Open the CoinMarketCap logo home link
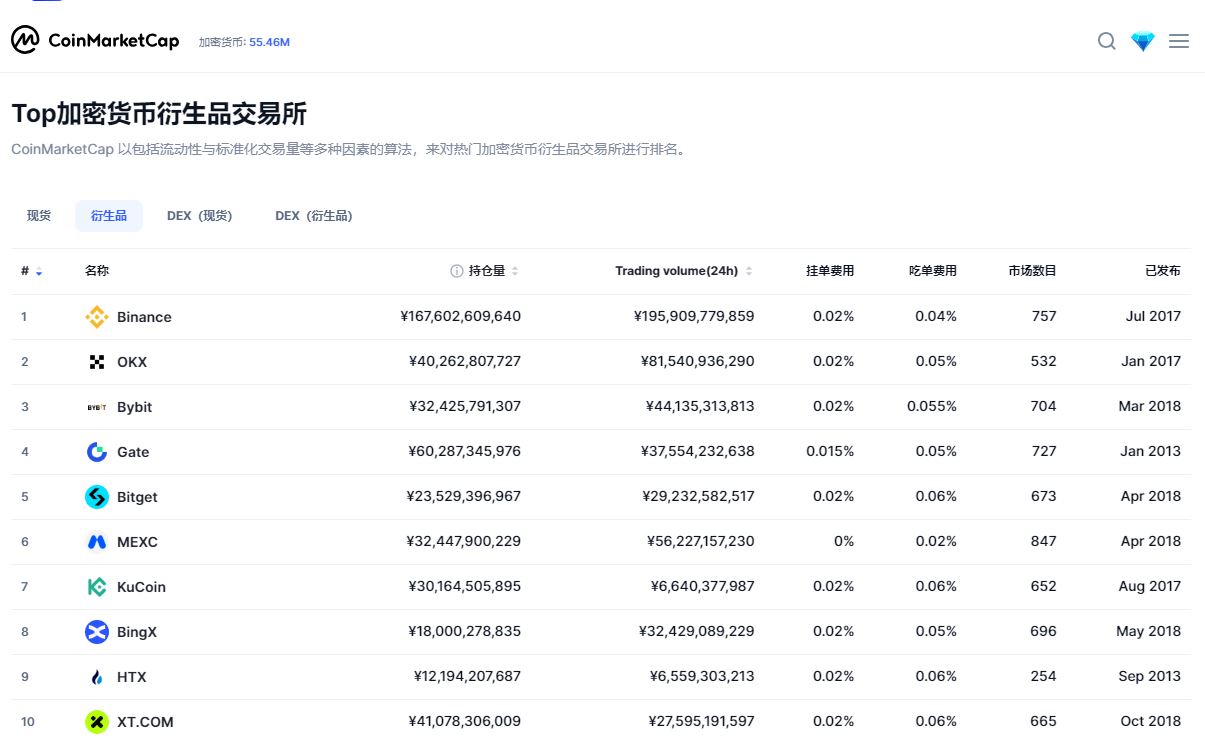 (x=95, y=41)
